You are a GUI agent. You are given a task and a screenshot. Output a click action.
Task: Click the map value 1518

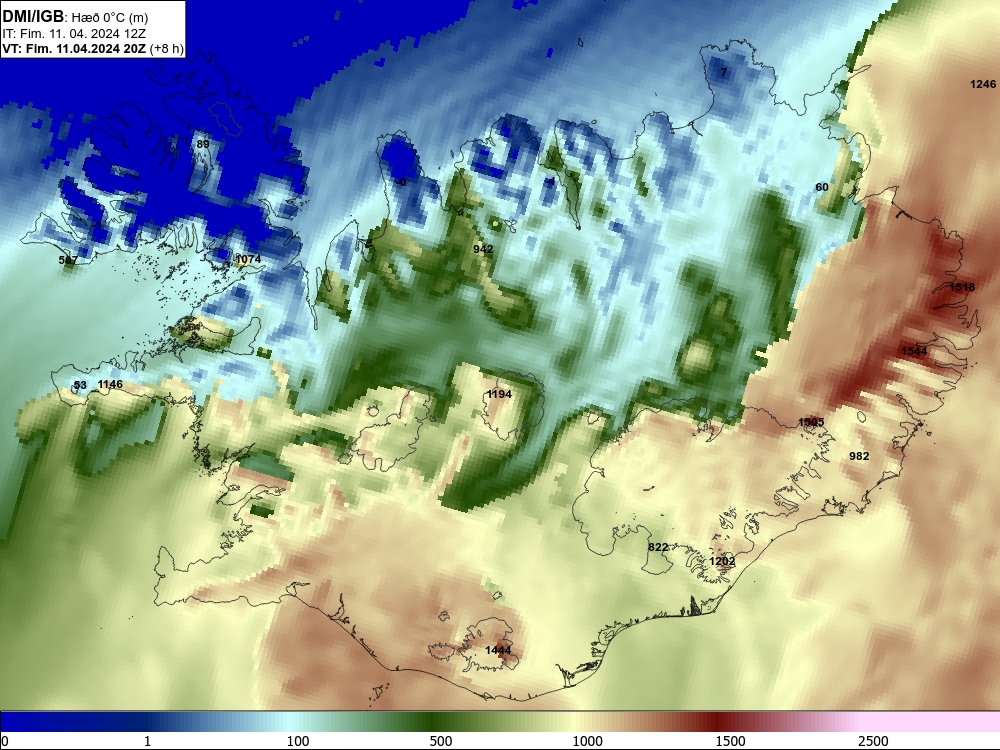(962, 287)
